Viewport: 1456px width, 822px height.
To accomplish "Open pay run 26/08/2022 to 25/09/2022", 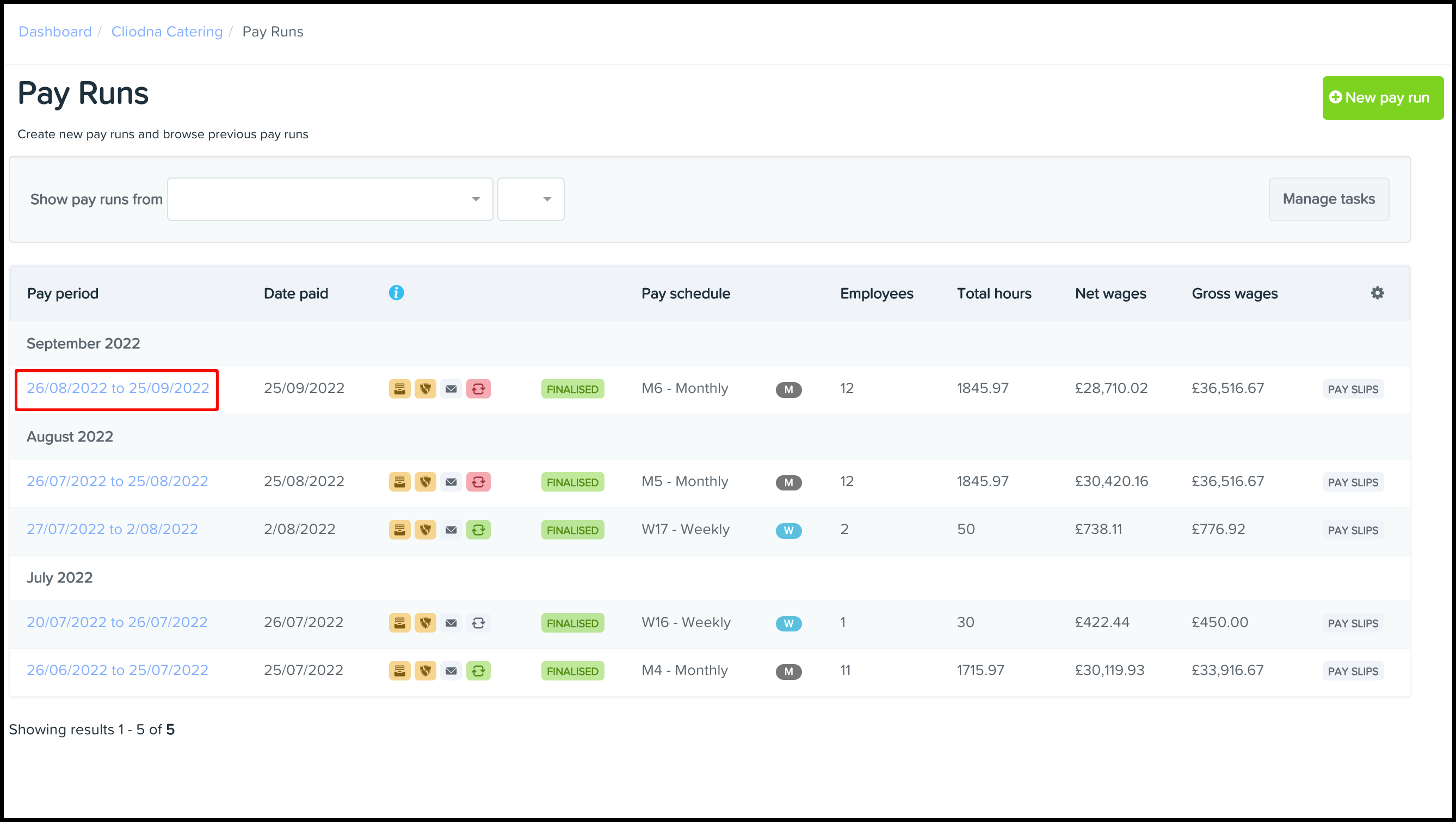I will [x=118, y=388].
